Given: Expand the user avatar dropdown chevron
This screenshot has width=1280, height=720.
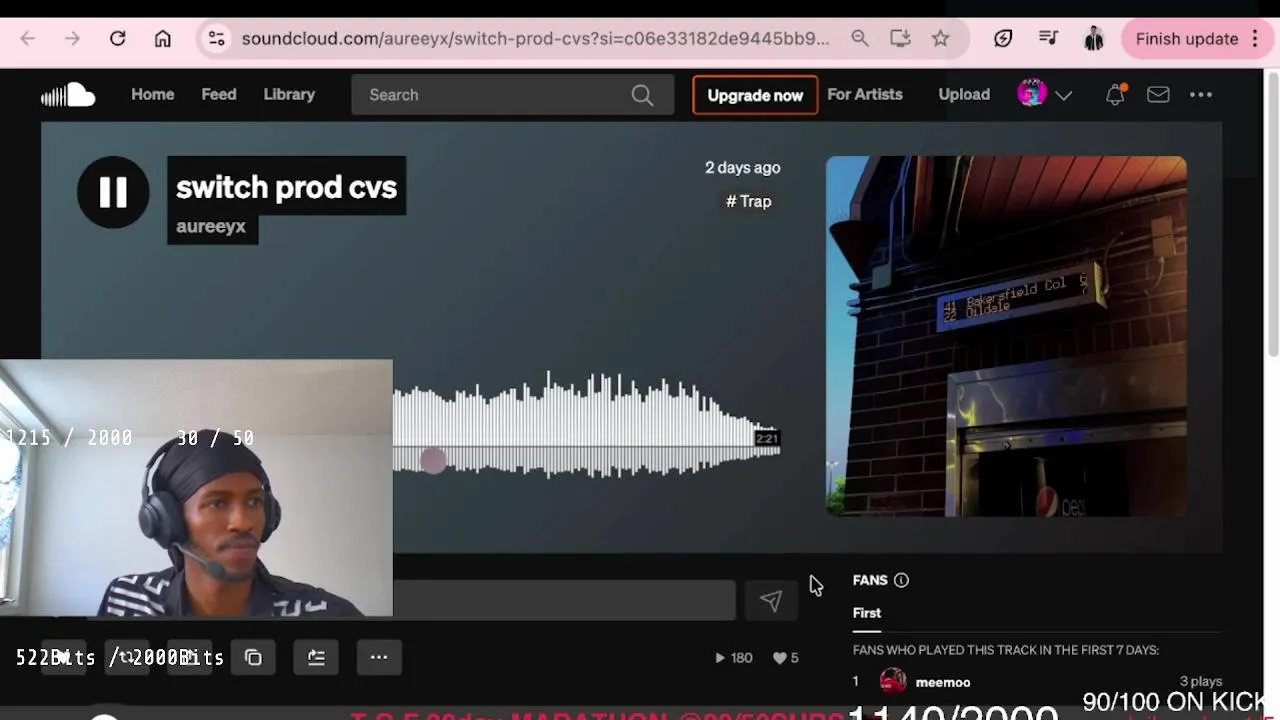Looking at the screenshot, I should [x=1064, y=95].
